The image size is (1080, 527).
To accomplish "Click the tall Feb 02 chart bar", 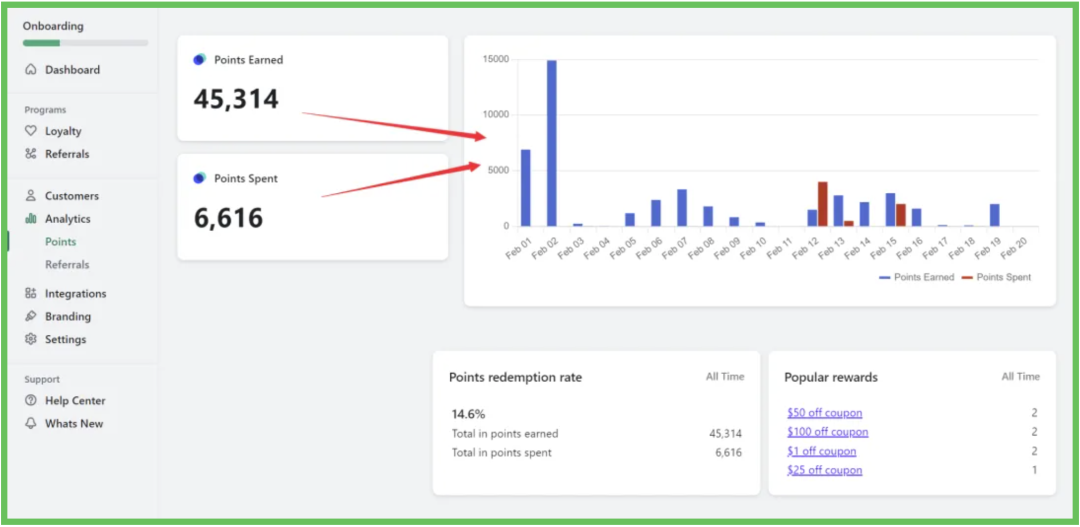I will [551, 143].
